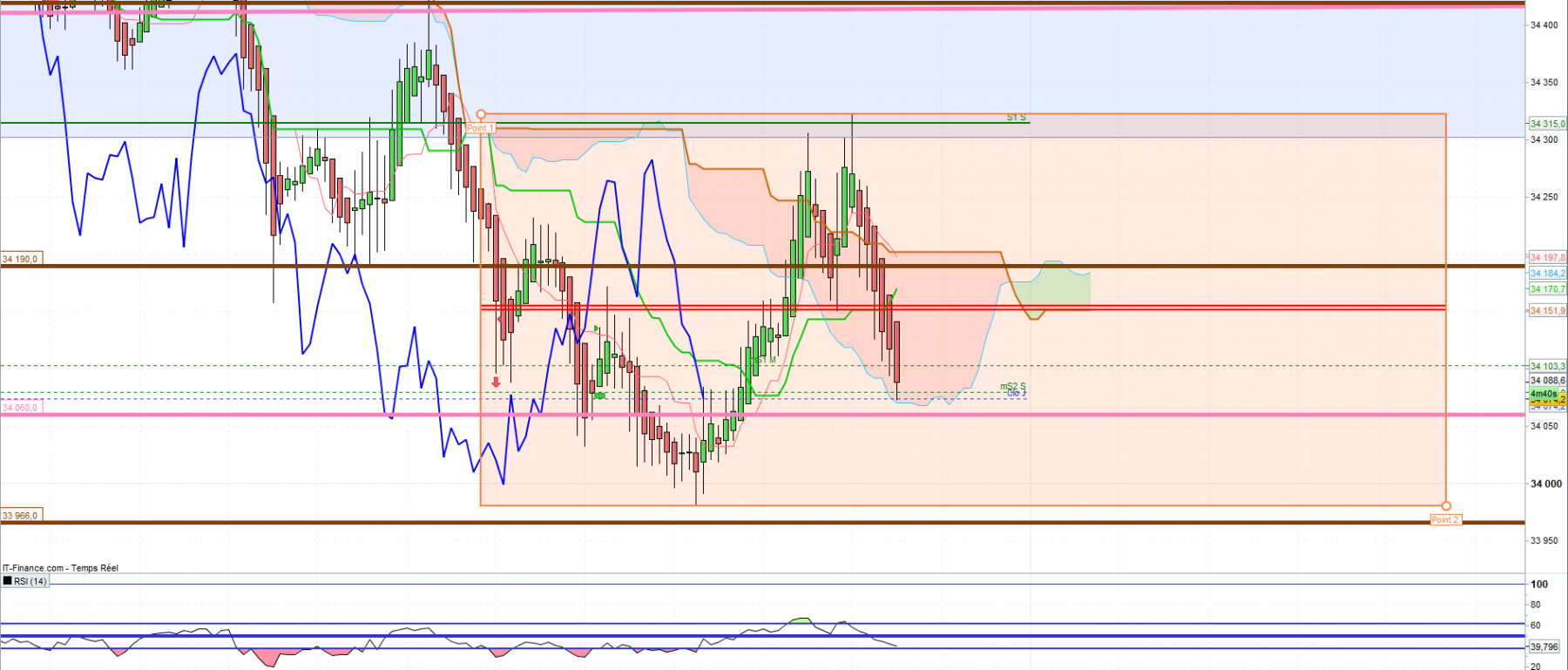
Task: Select the Point 1 label tag
Action: pos(480,127)
